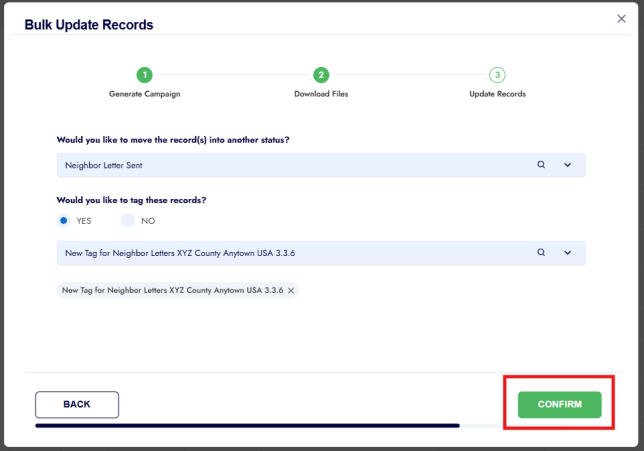Click step 1 circle icon
The image size is (644, 451).
[145, 75]
